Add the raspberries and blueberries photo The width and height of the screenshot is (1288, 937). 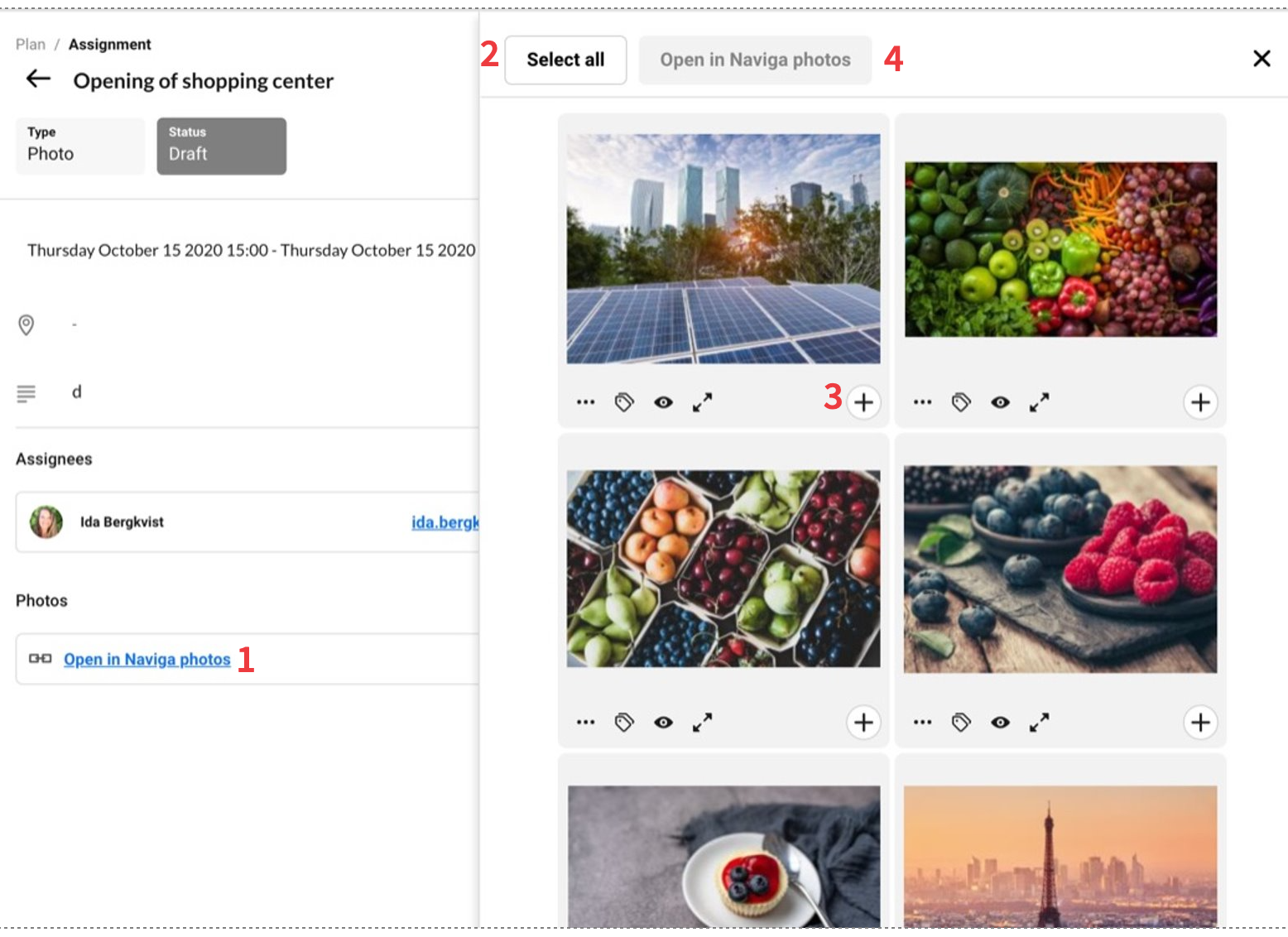coord(1200,723)
